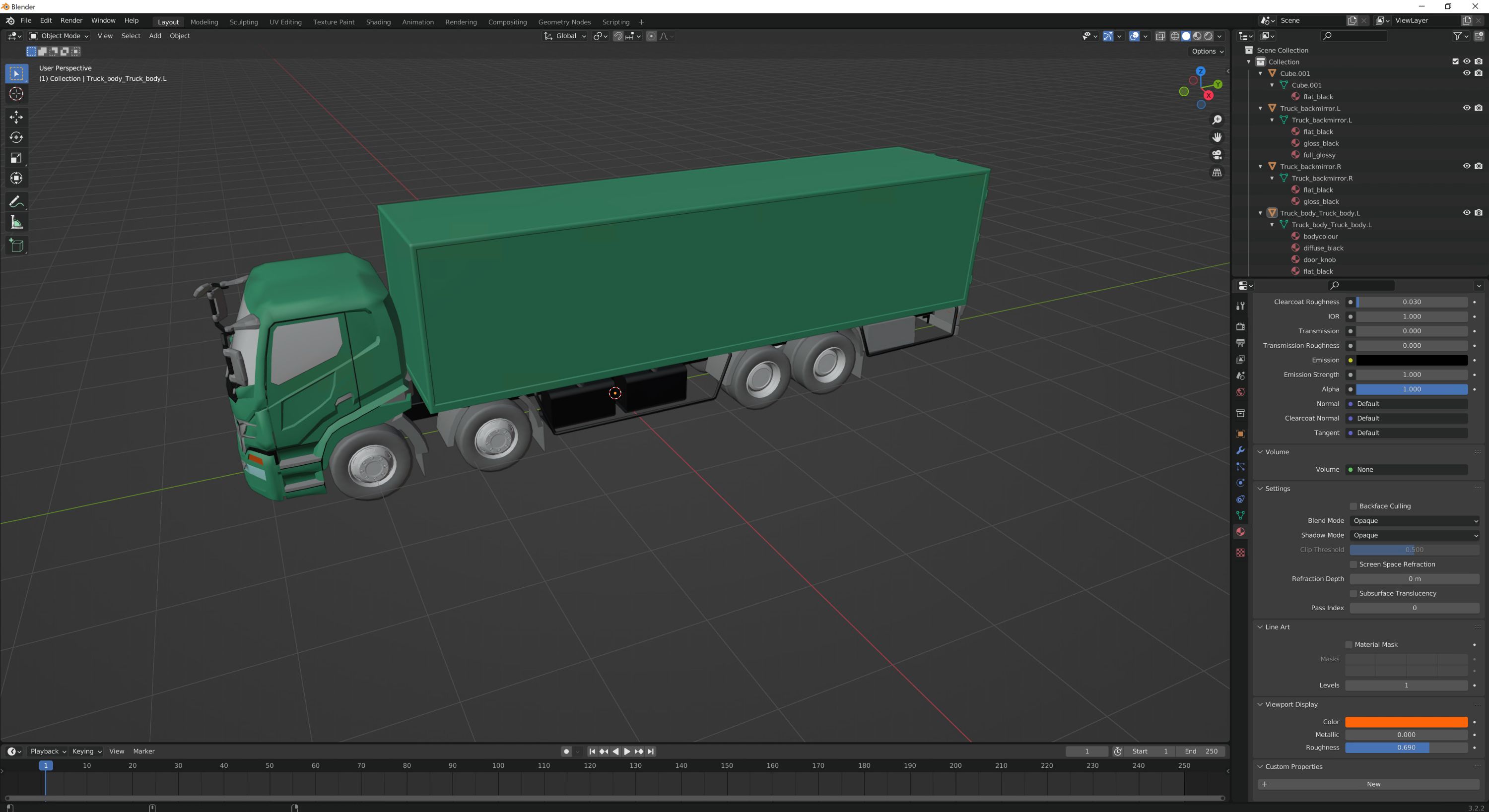Viewport: 1489px width, 812px height.
Task: Open the viewport Options dropdown
Action: [1208, 51]
